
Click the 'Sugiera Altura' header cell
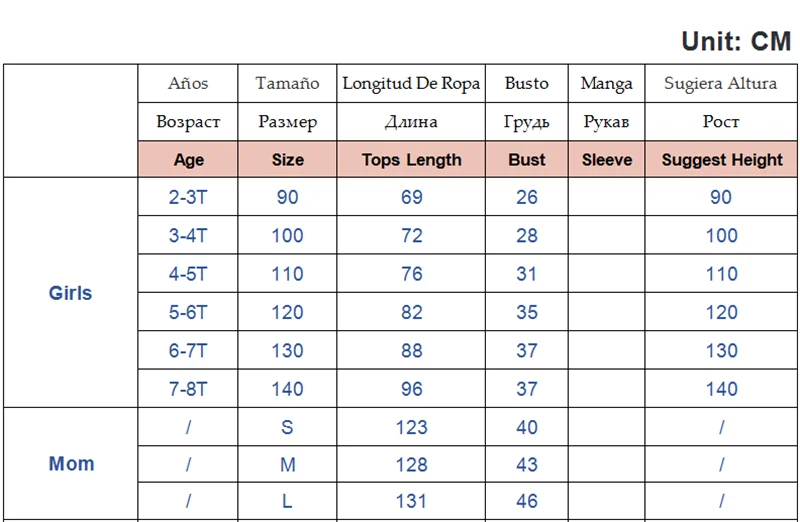[x=721, y=84]
